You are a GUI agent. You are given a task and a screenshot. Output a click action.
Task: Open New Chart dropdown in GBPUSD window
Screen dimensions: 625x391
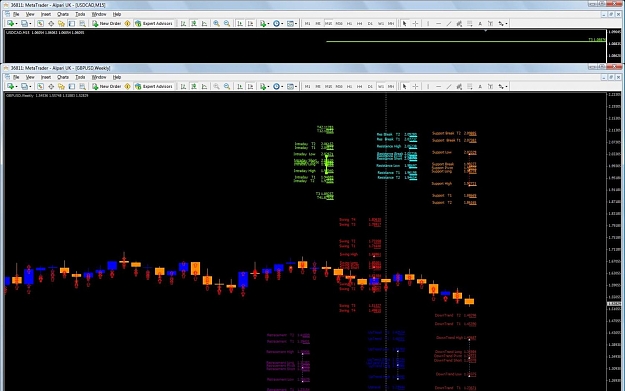pyautogui.click(x=16, y=86)
